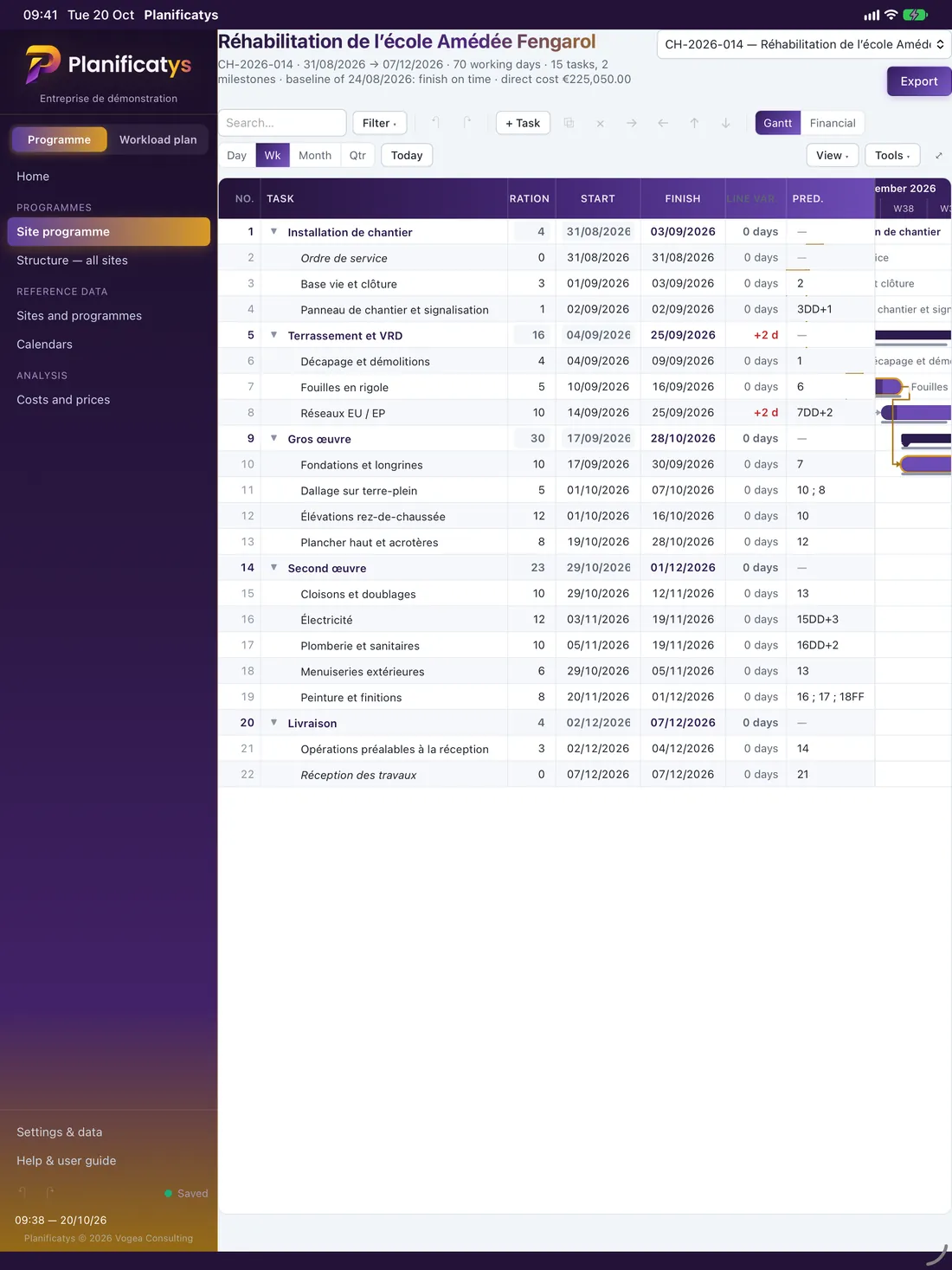Click the FINISH column header

[x=683, y=198]
